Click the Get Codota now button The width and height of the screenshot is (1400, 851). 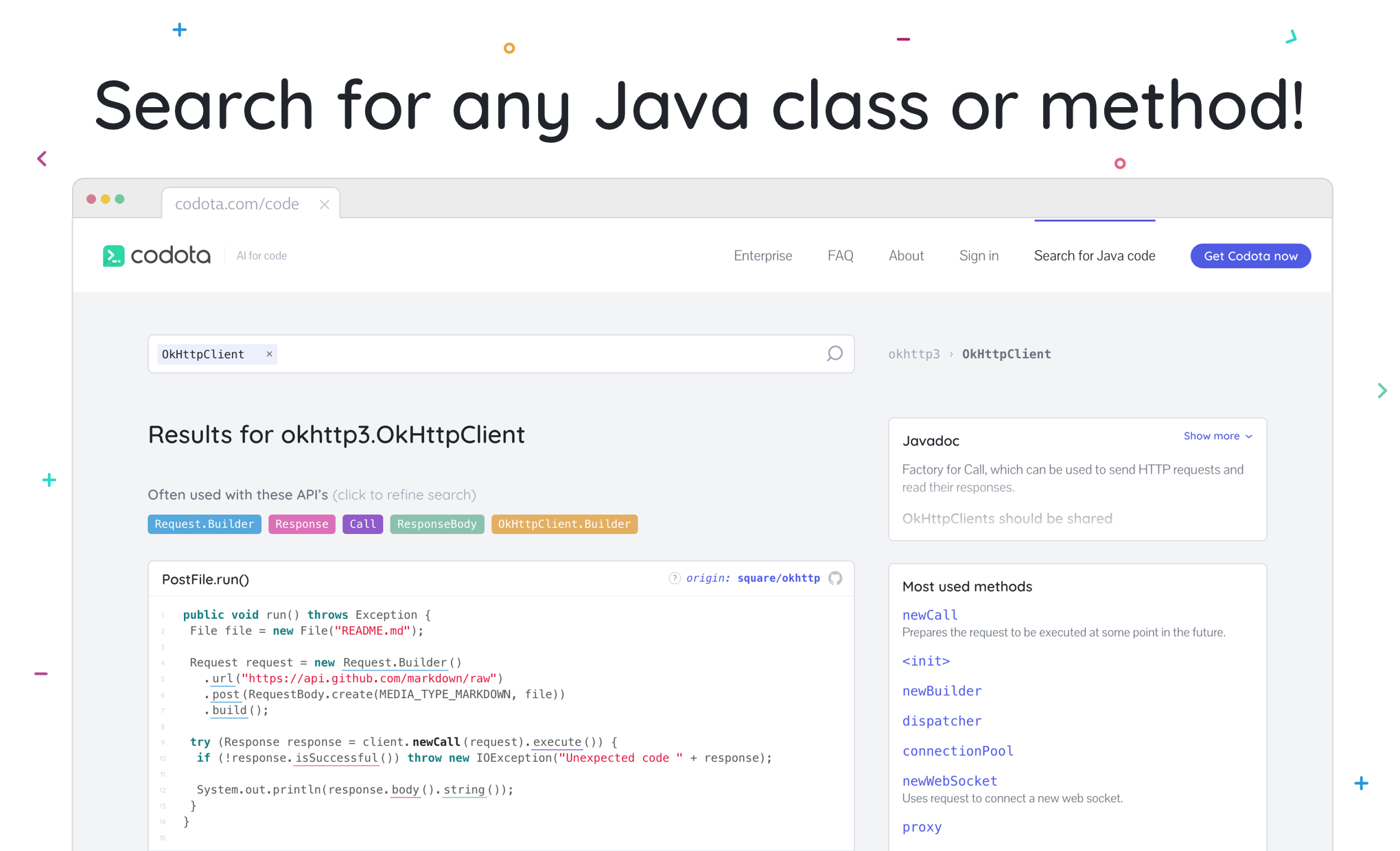pyautogui.click(x=1250, y=255)
